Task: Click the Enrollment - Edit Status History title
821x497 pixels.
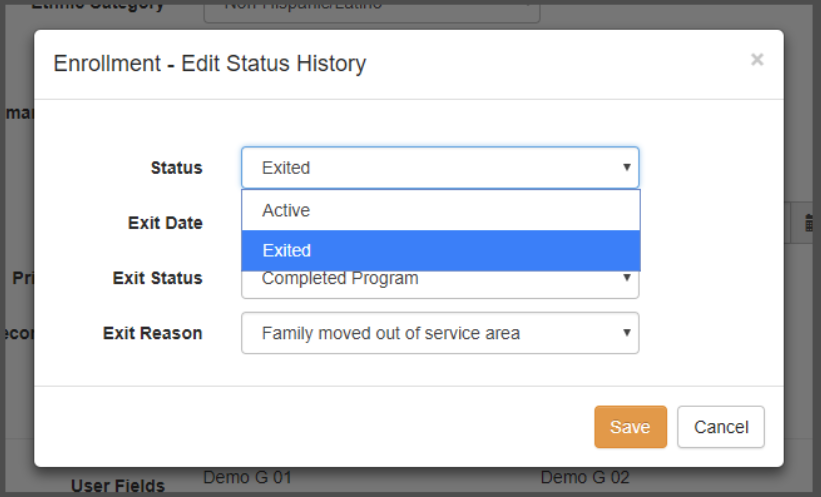Action: pyautogui.click(x=210, y=64)
